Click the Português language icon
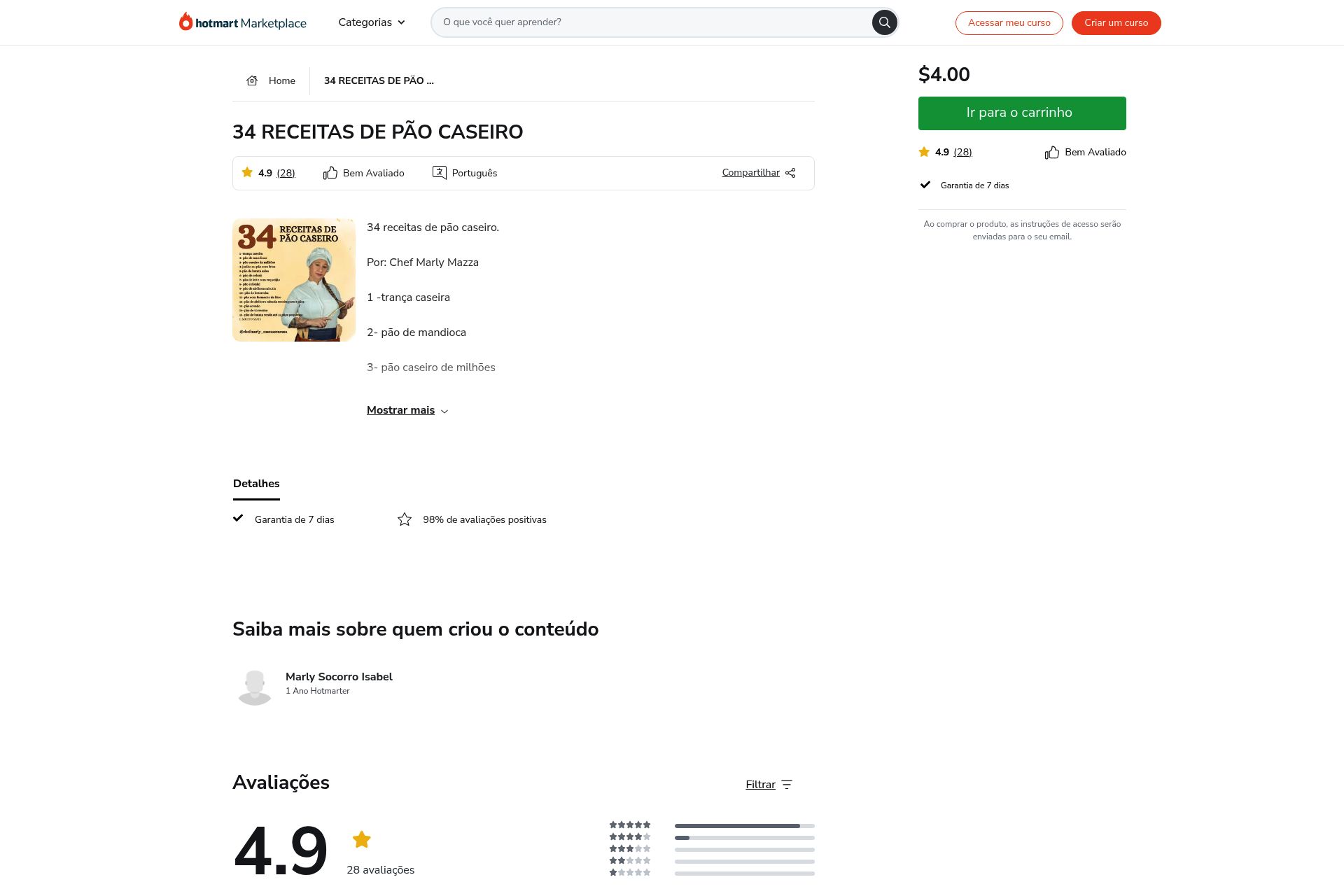Viewport: 1344px width, 896px height. pyautogui.click(x=439, y=173)
